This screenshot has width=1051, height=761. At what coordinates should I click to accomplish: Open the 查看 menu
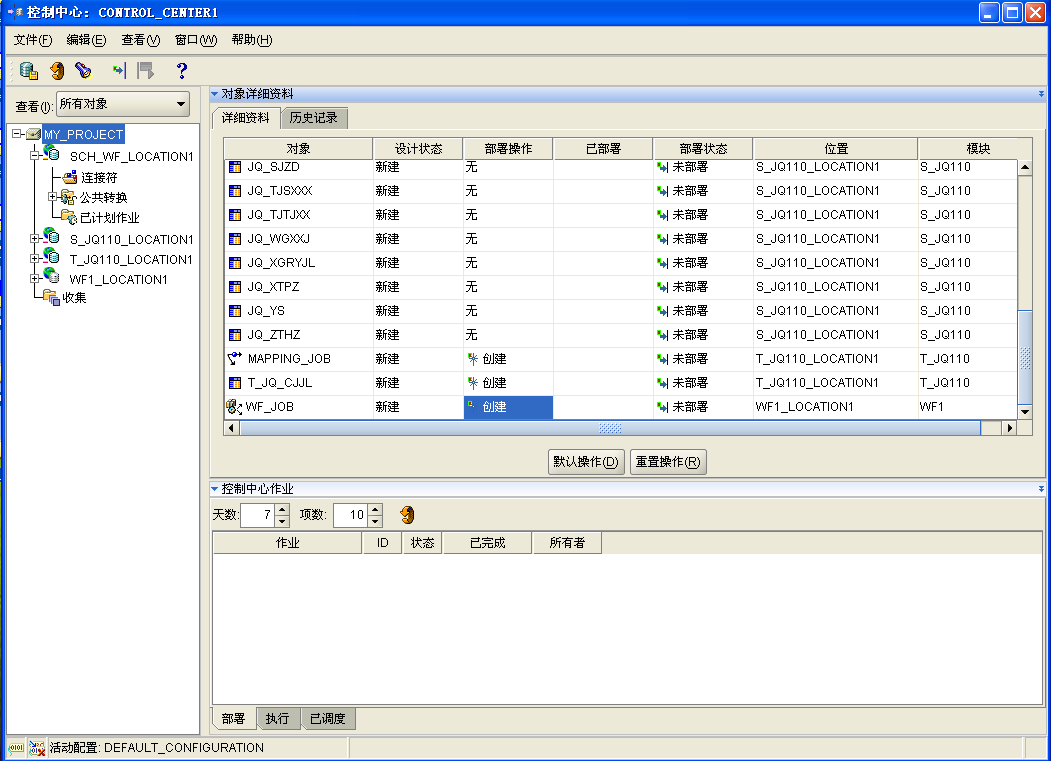click(x=141, y=40)
